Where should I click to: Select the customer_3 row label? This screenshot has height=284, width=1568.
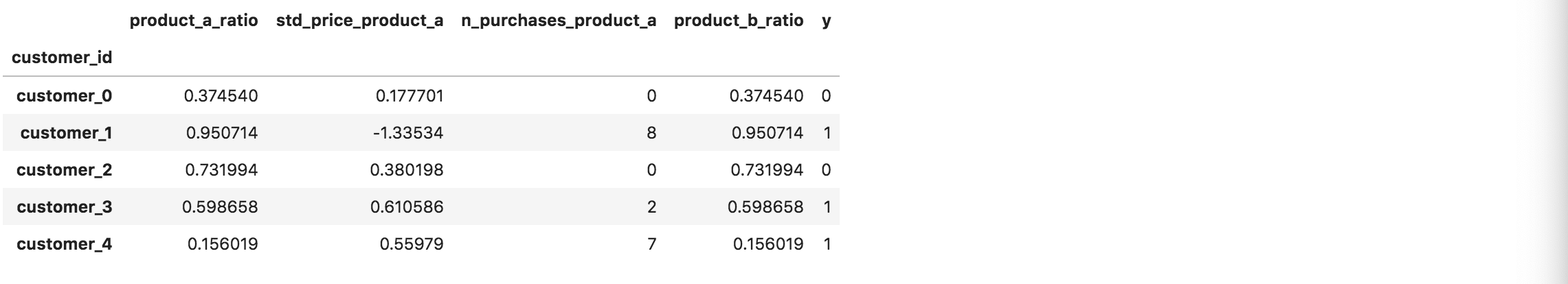[64, 207]
